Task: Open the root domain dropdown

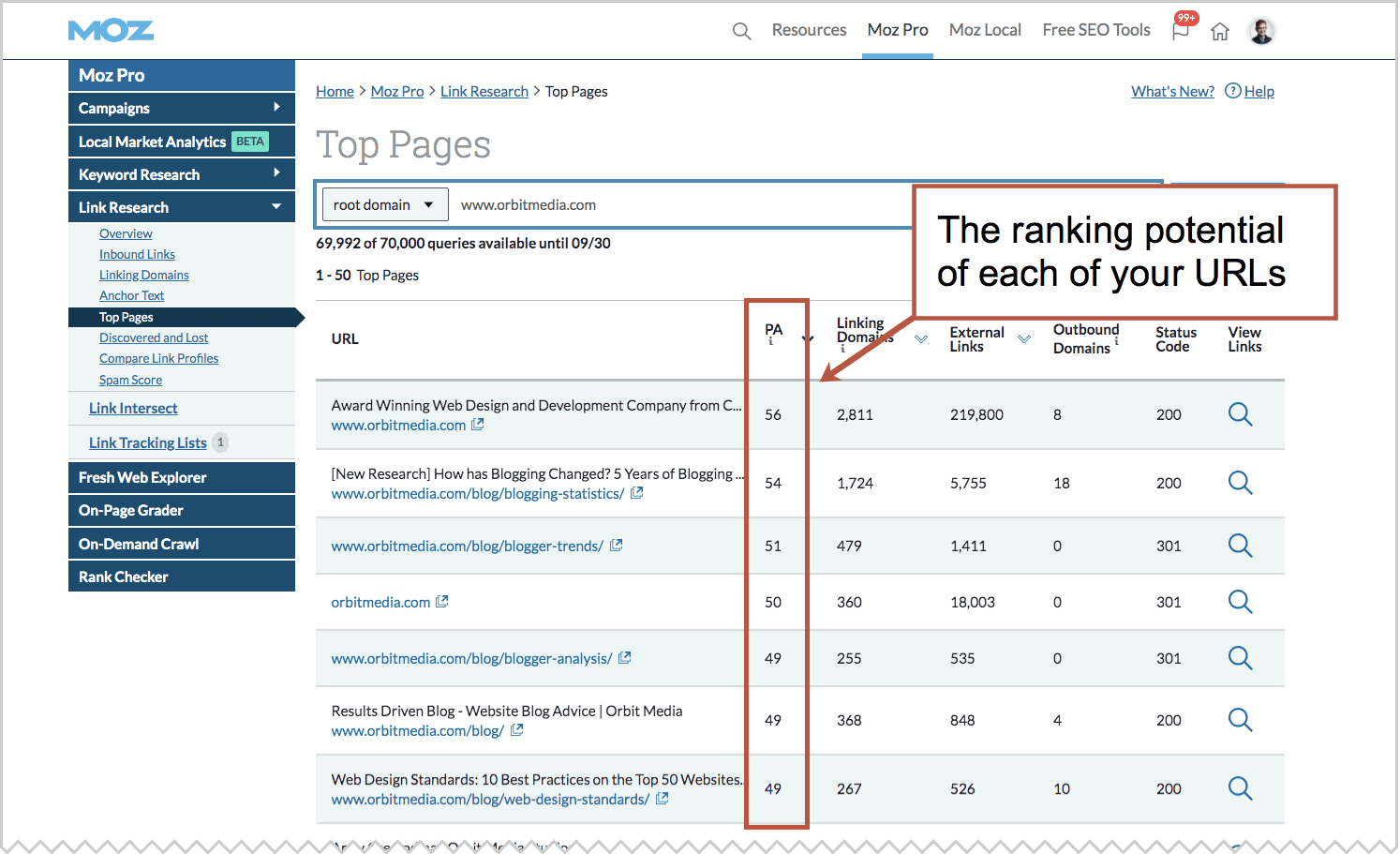Action: 384,204
